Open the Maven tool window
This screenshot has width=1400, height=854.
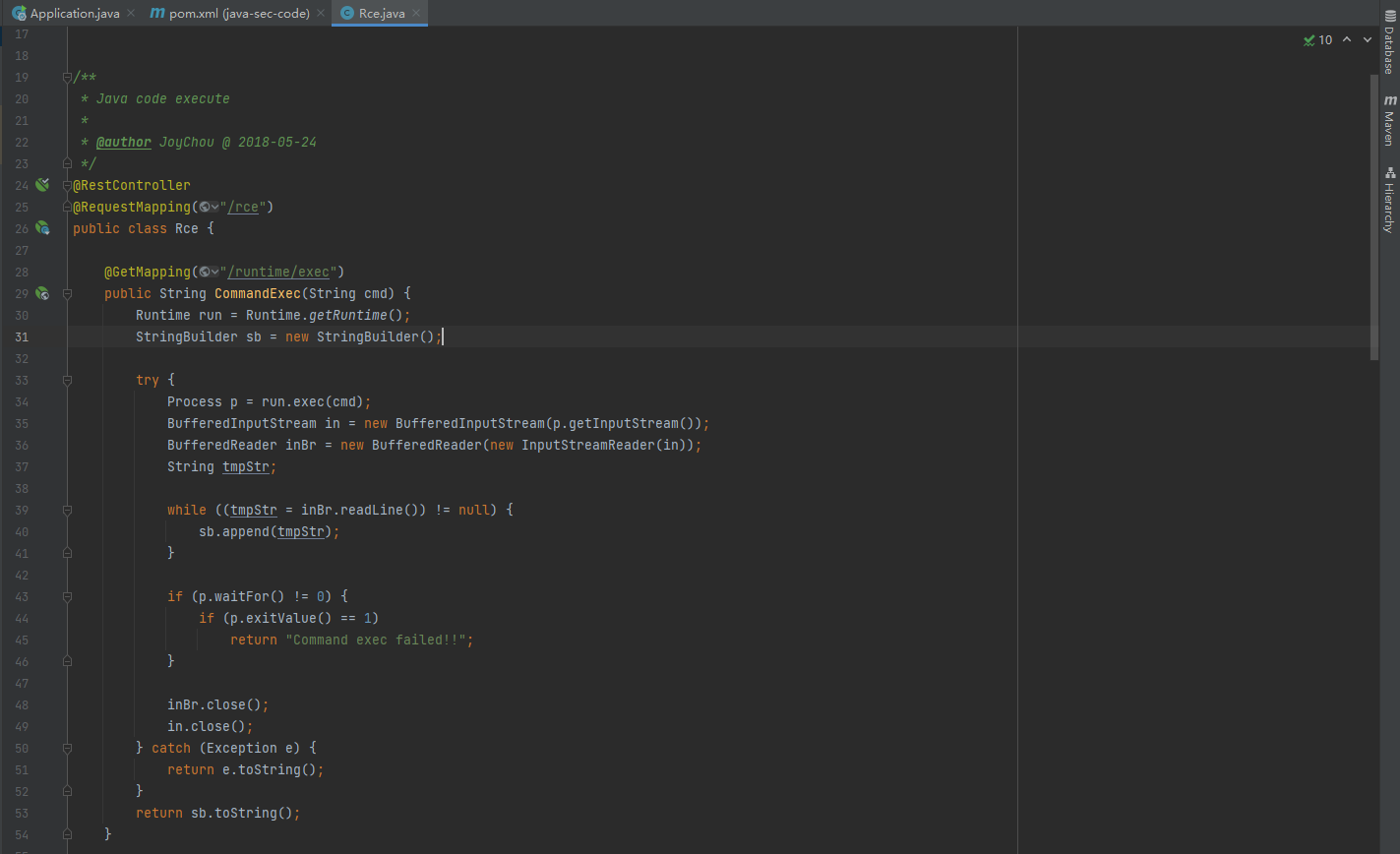[1388, 120]
